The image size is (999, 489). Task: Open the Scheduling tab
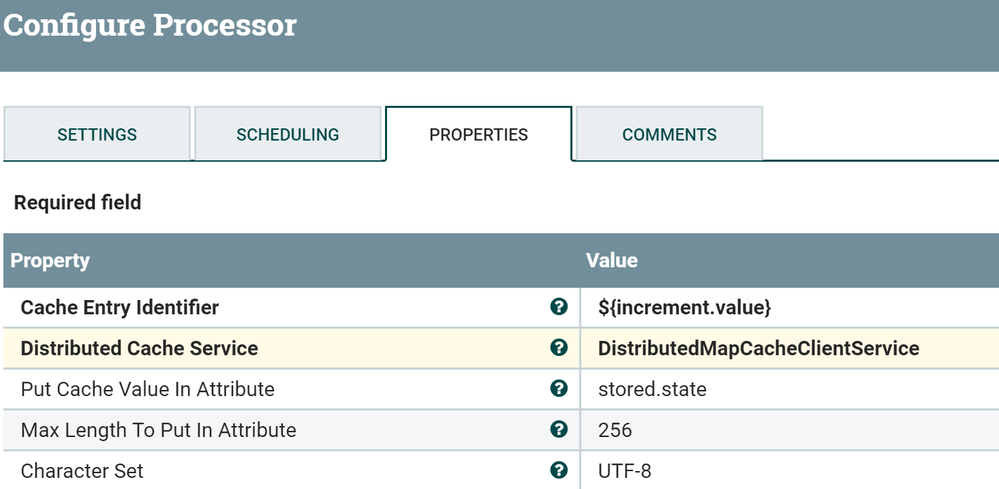[x=287, y=134]
